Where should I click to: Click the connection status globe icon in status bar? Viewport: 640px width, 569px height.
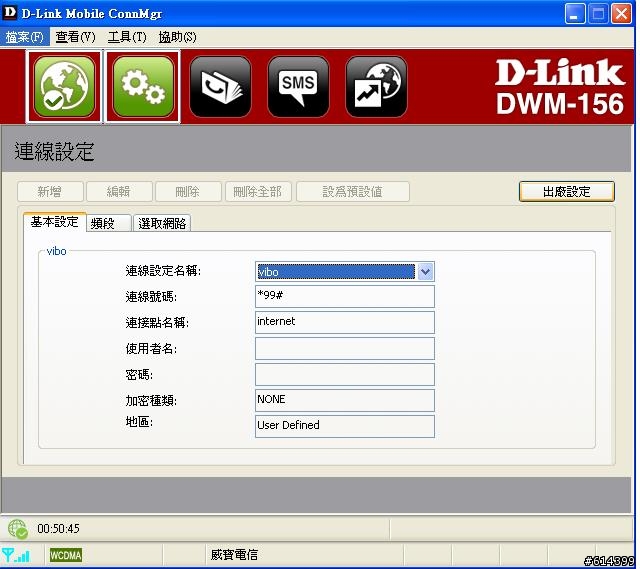[18, 529]
